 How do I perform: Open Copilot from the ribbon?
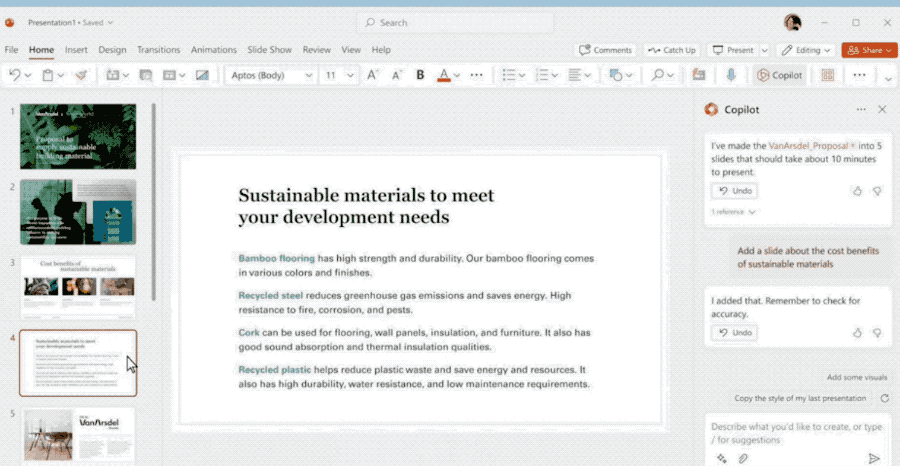coord(780,75)
